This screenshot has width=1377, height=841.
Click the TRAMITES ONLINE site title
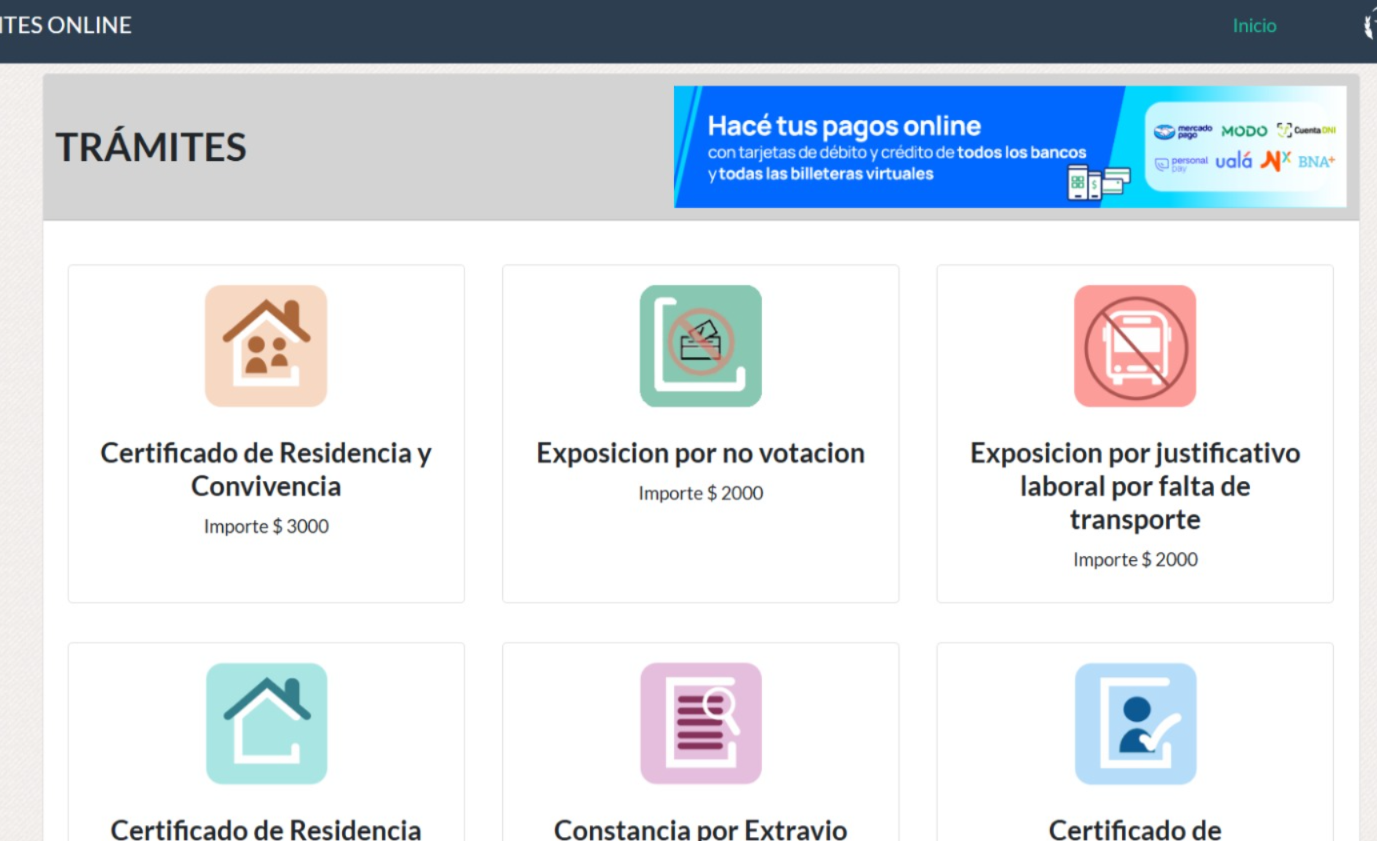point(65,26)
